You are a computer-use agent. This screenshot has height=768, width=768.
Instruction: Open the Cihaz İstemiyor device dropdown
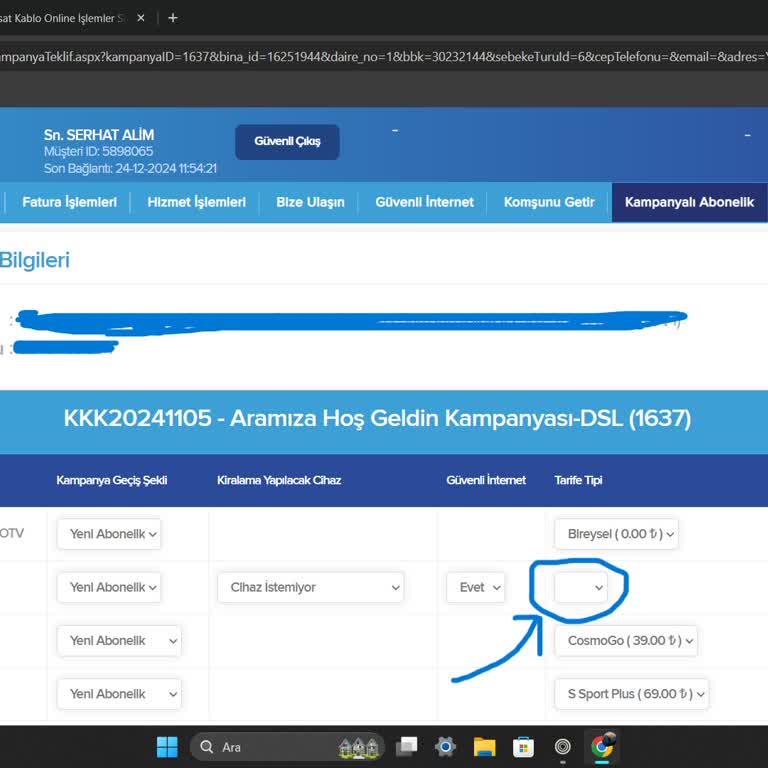(311, 587)
